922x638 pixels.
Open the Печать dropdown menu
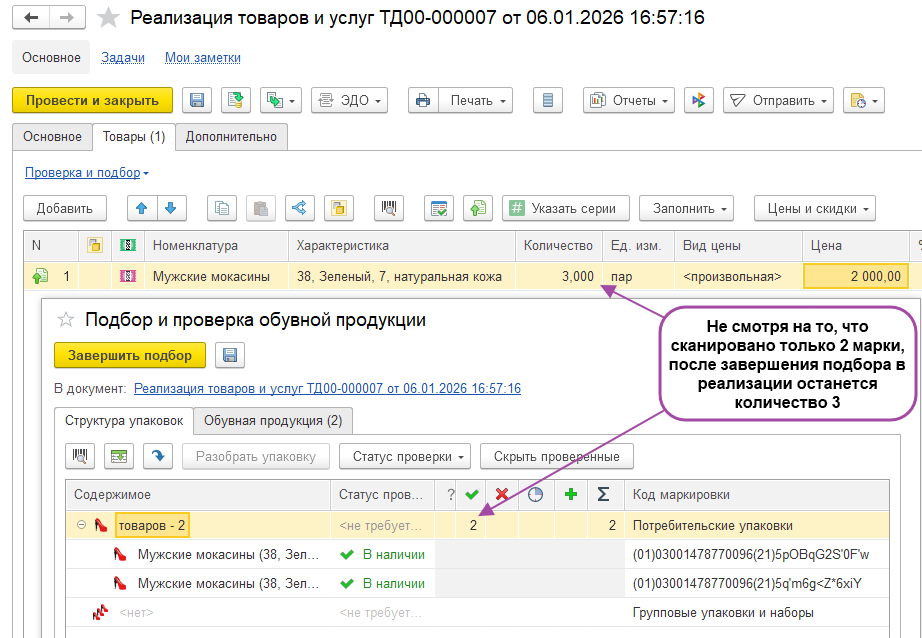pos(476,100)
